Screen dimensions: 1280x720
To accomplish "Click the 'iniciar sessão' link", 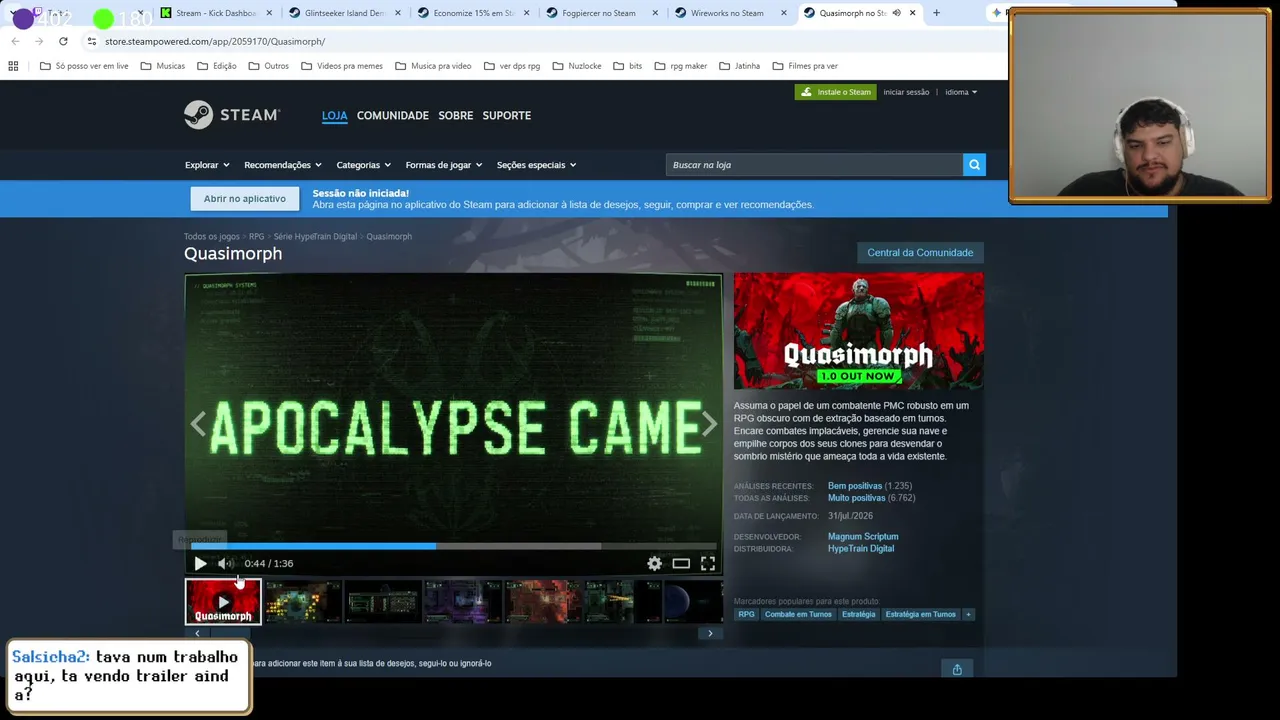I will (906, 92).
